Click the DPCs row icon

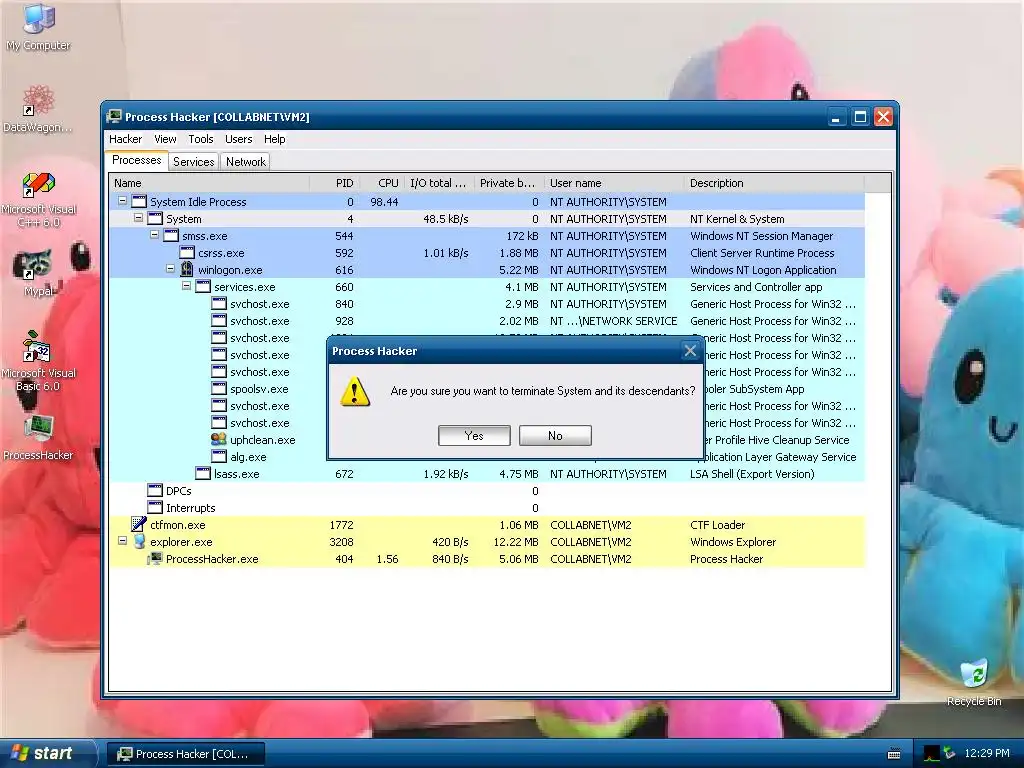tap(155, 490)
